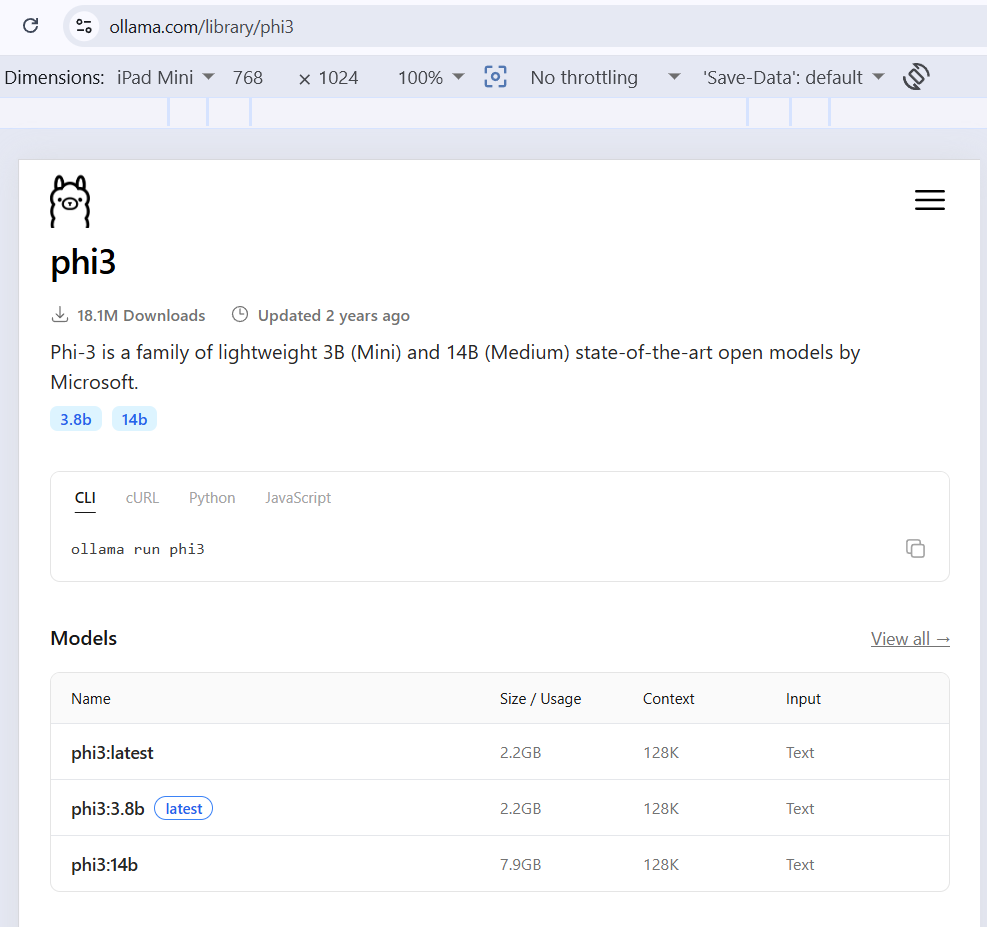Click the Text input value in phi3:latest row
The height and width of the screenshot is (927, 987).
click(800, 753)
